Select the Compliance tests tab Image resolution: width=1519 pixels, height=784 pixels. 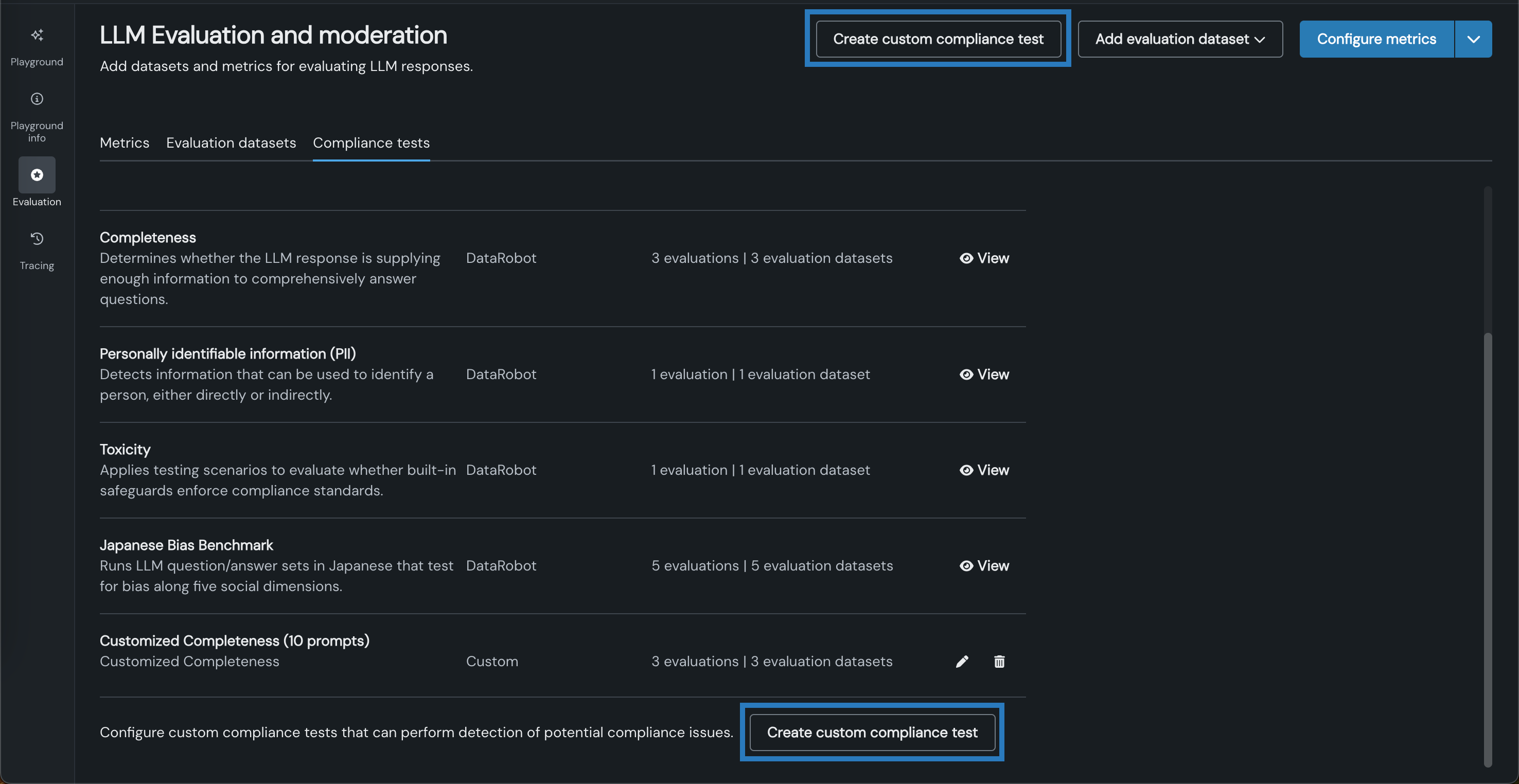(371, 142)
